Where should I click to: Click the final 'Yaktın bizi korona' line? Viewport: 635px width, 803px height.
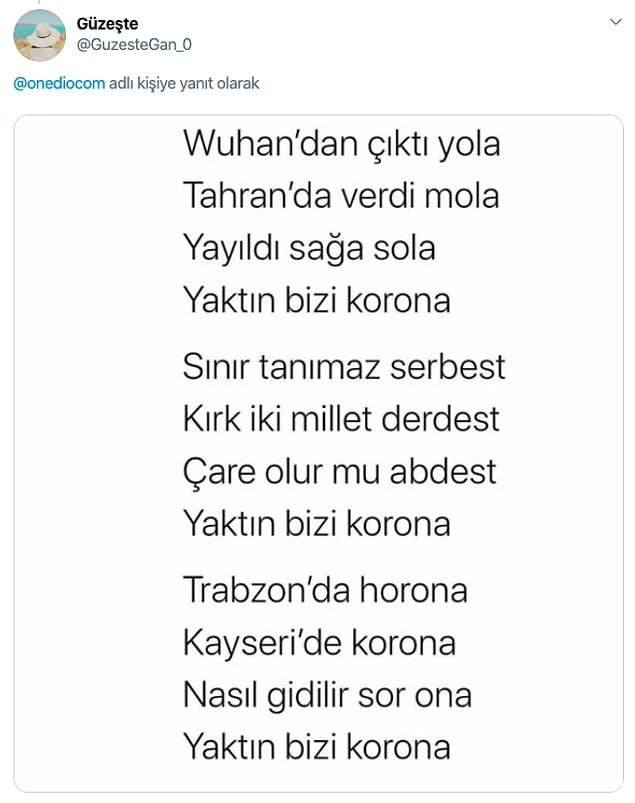click(x=316, y=747)
